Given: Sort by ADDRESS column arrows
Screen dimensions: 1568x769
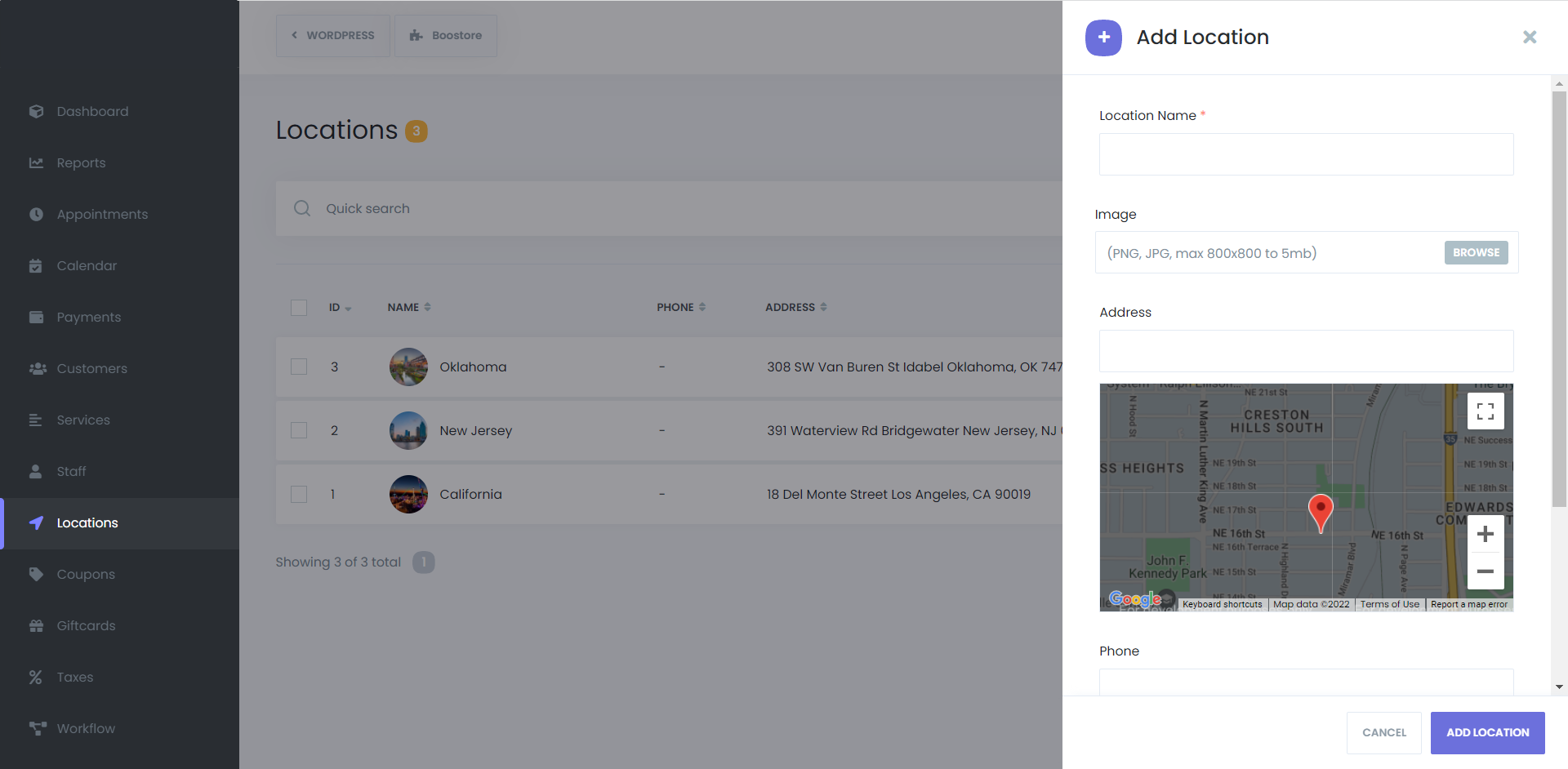Looking at the screenshot, I should point(823,308).
